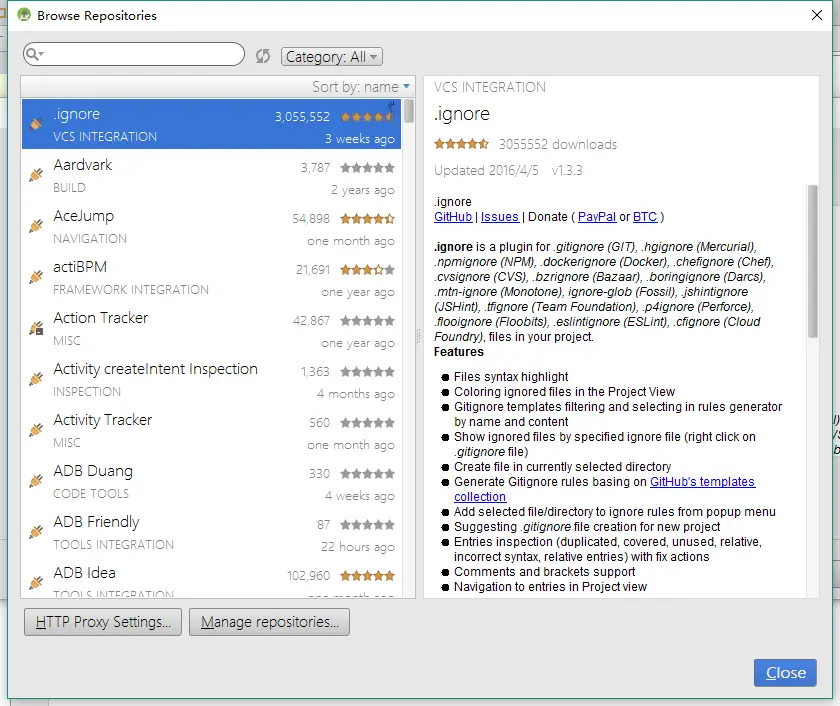Viewport: 840px width, 706px height.
Task: Select the .ignore plugin row
Action: click(211, 124)
